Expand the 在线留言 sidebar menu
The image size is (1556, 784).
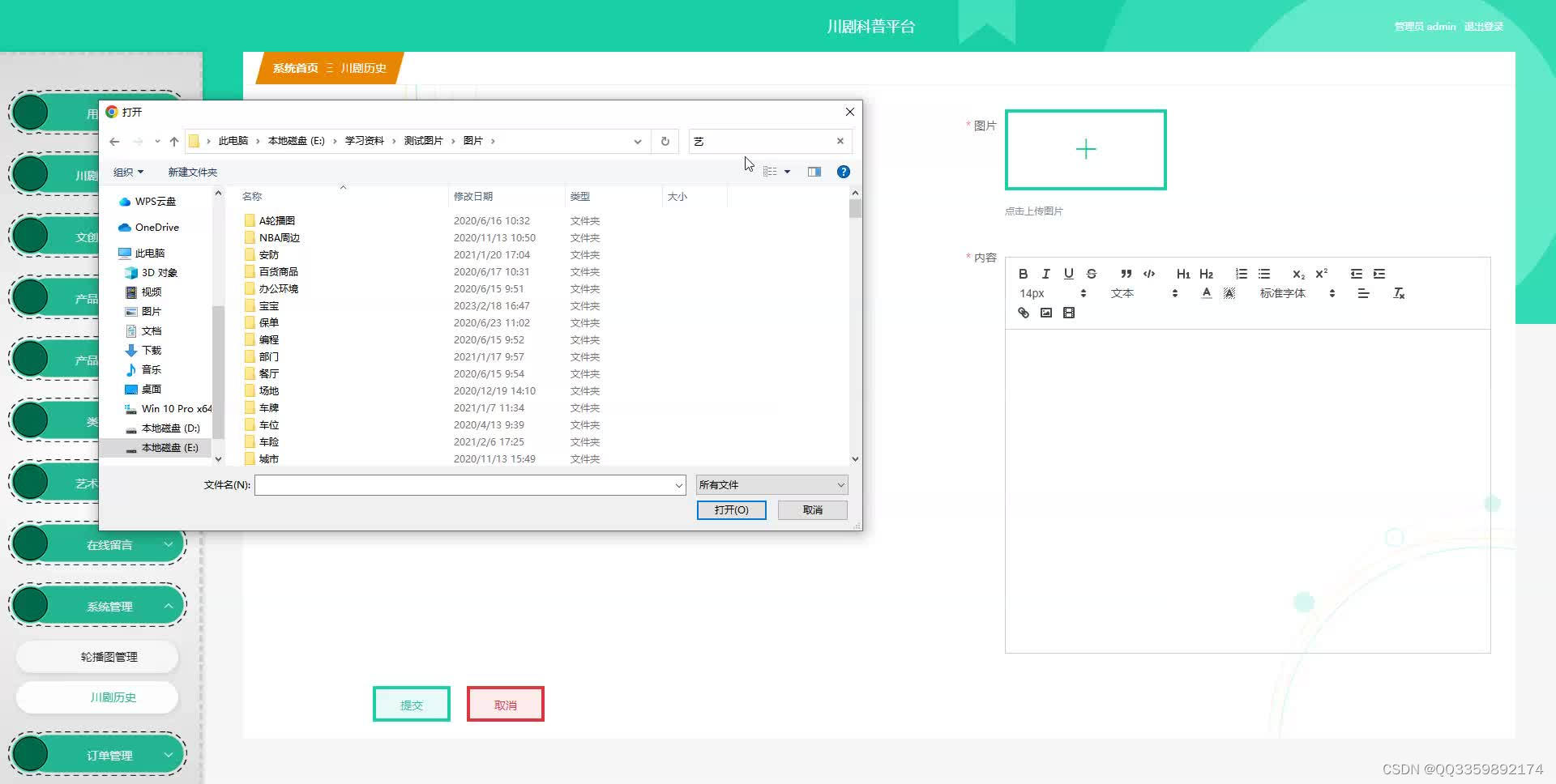pyautogui.click(x=97, y=544)
